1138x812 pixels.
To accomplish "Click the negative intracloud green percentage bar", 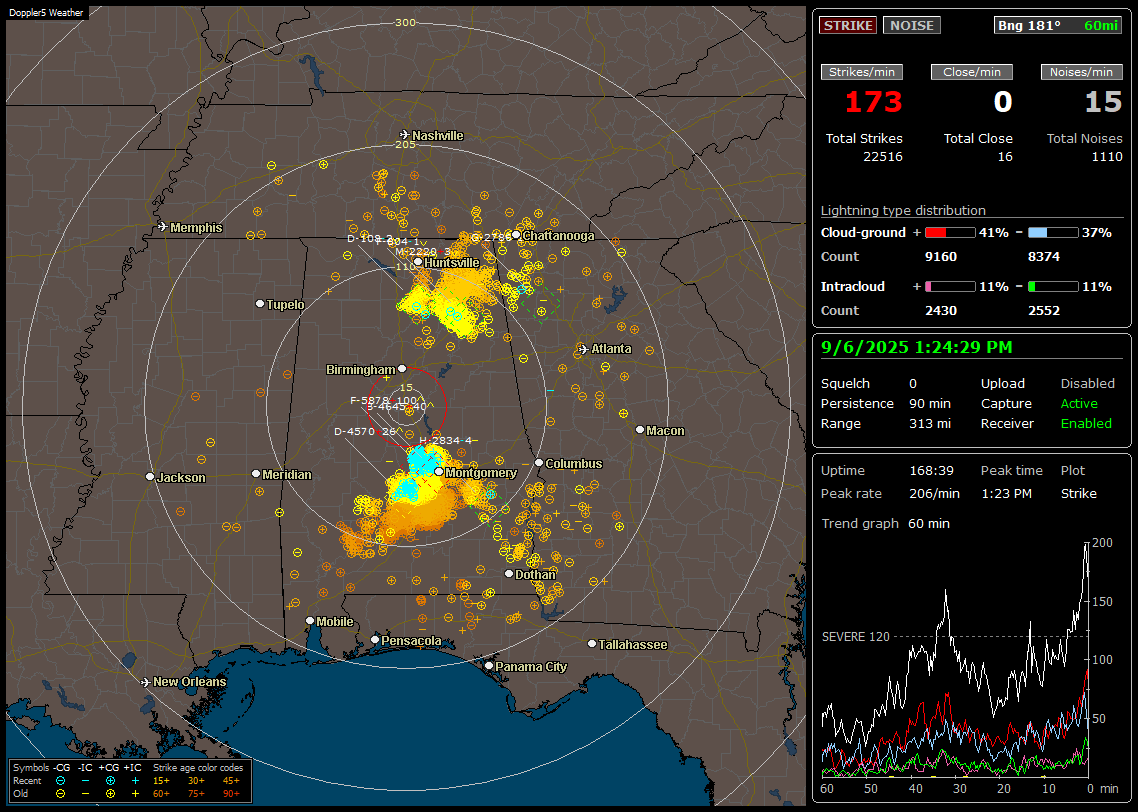I will 1053,287.
